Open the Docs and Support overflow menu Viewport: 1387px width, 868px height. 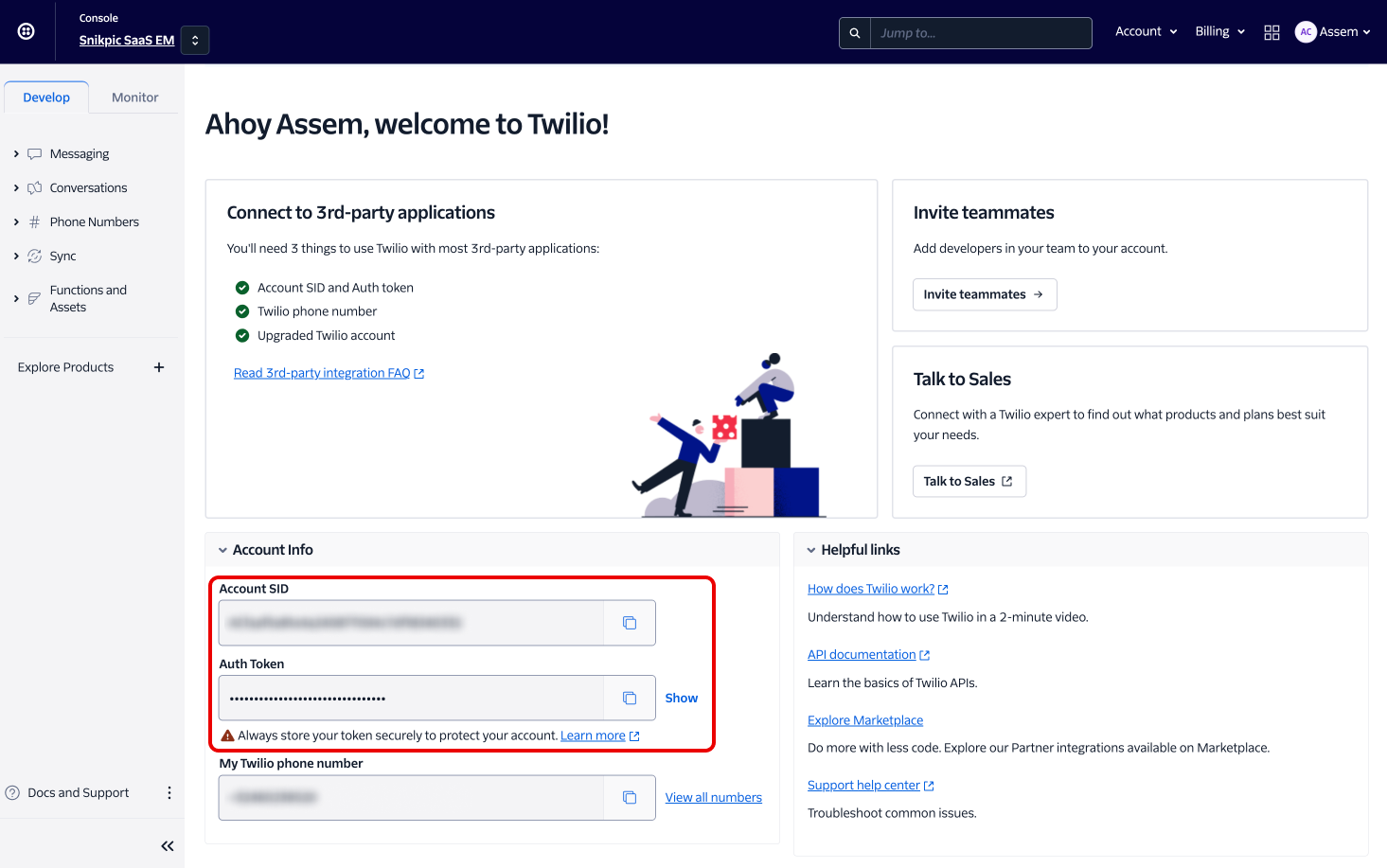[x=169, y=792]
